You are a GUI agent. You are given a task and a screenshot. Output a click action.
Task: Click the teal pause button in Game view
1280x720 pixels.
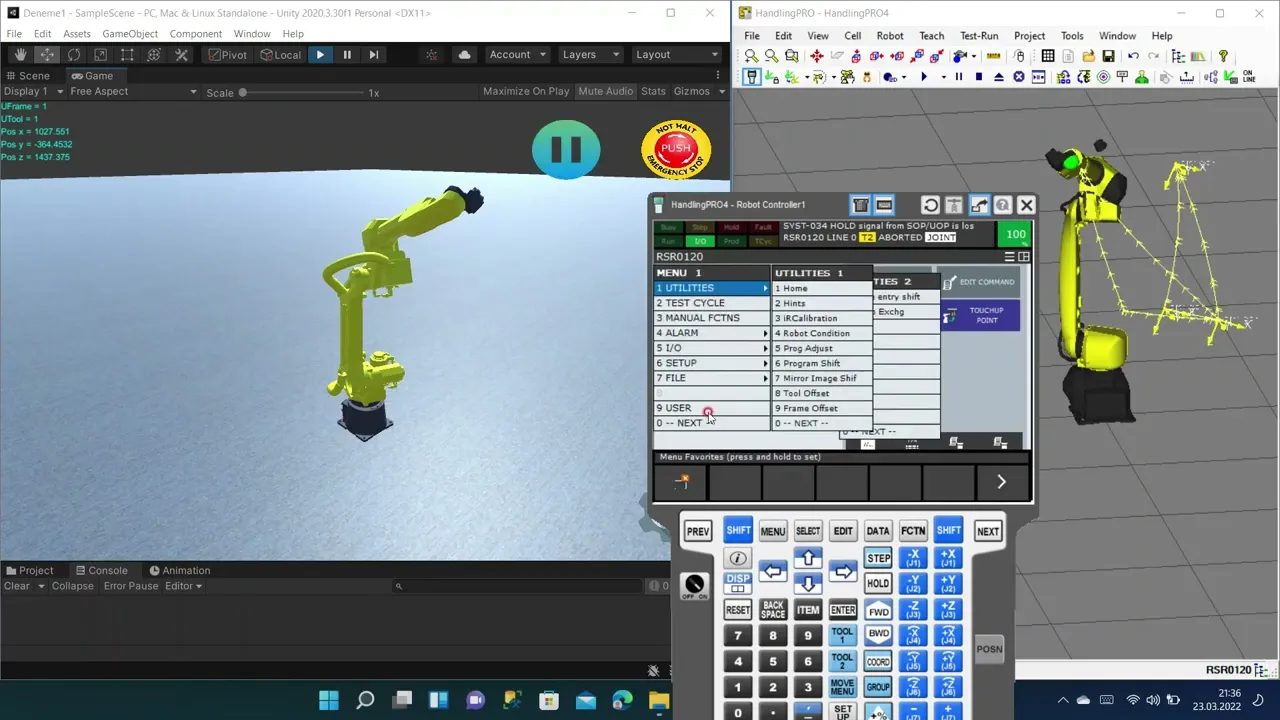coord(566,150)
